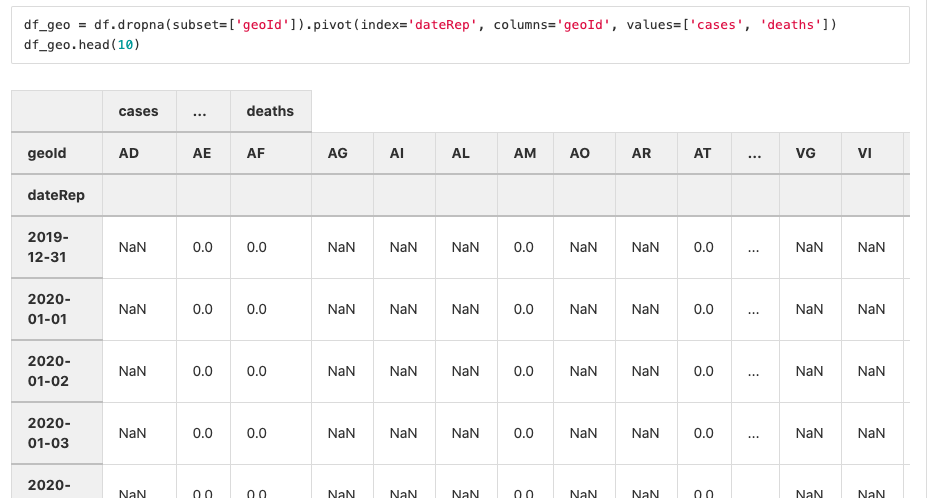Screen dimensions: 936x498
Task: Click the ellipsis cell in row 2020-01-02
Action: tap(755, 371)
